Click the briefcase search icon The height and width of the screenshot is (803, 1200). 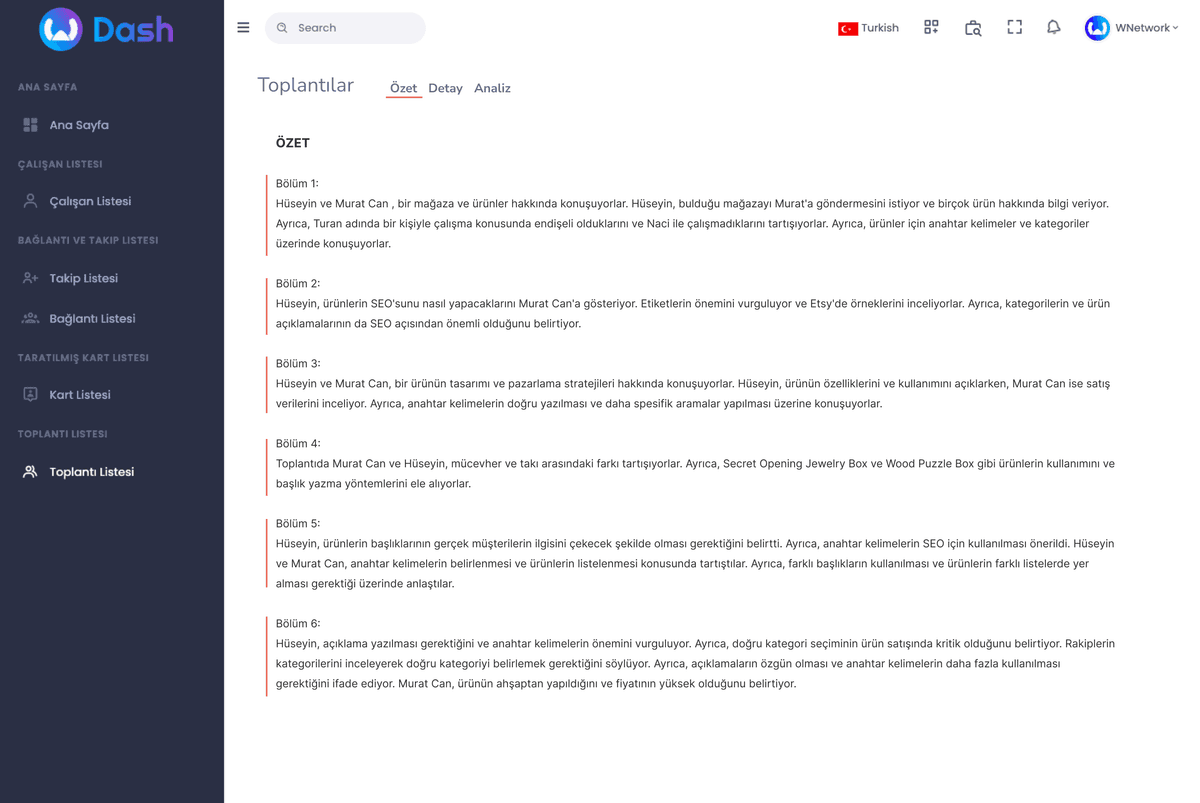[x=973, y=28]
